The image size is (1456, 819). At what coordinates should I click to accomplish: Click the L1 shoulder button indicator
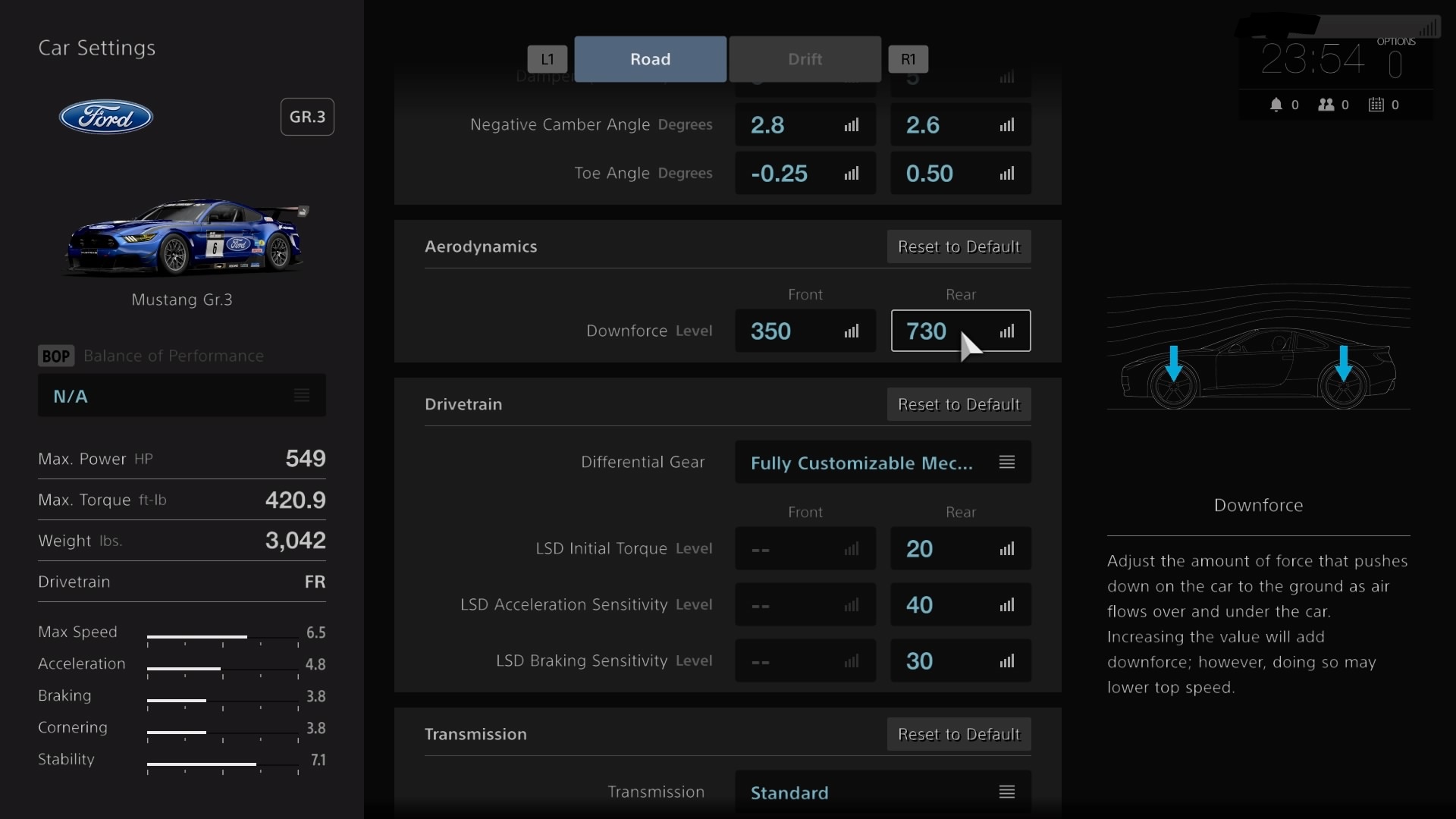click(x=548, y=59)
